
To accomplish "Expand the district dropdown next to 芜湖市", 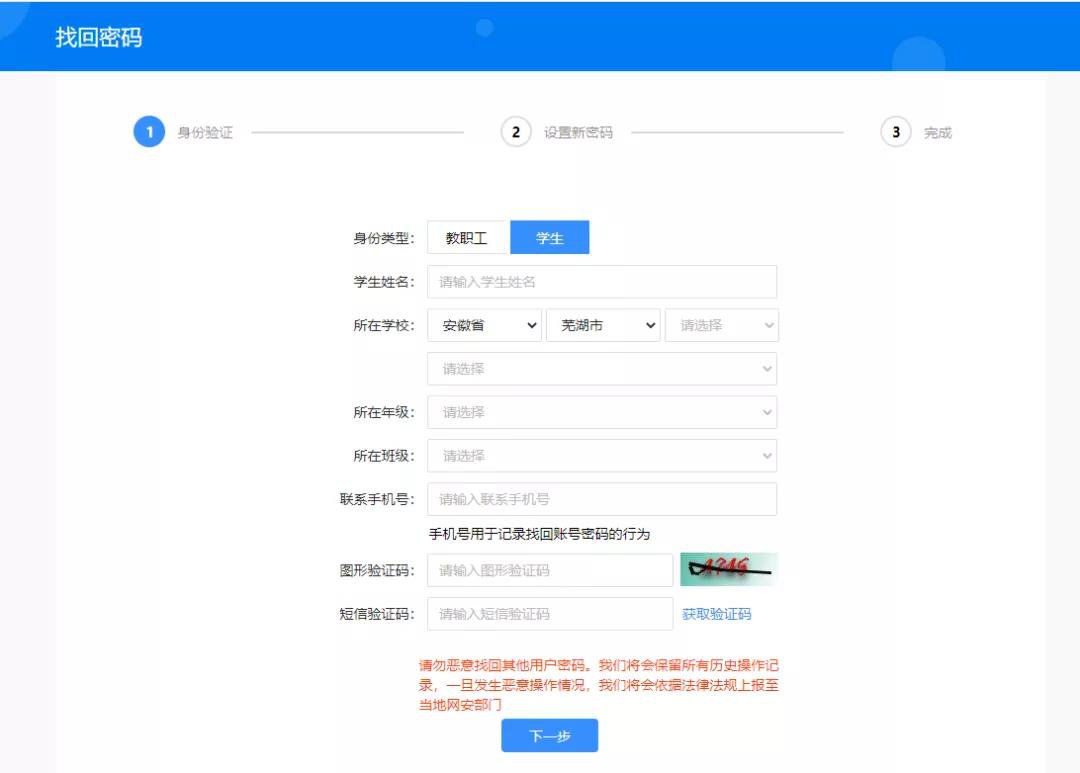I will coord(721,325).
